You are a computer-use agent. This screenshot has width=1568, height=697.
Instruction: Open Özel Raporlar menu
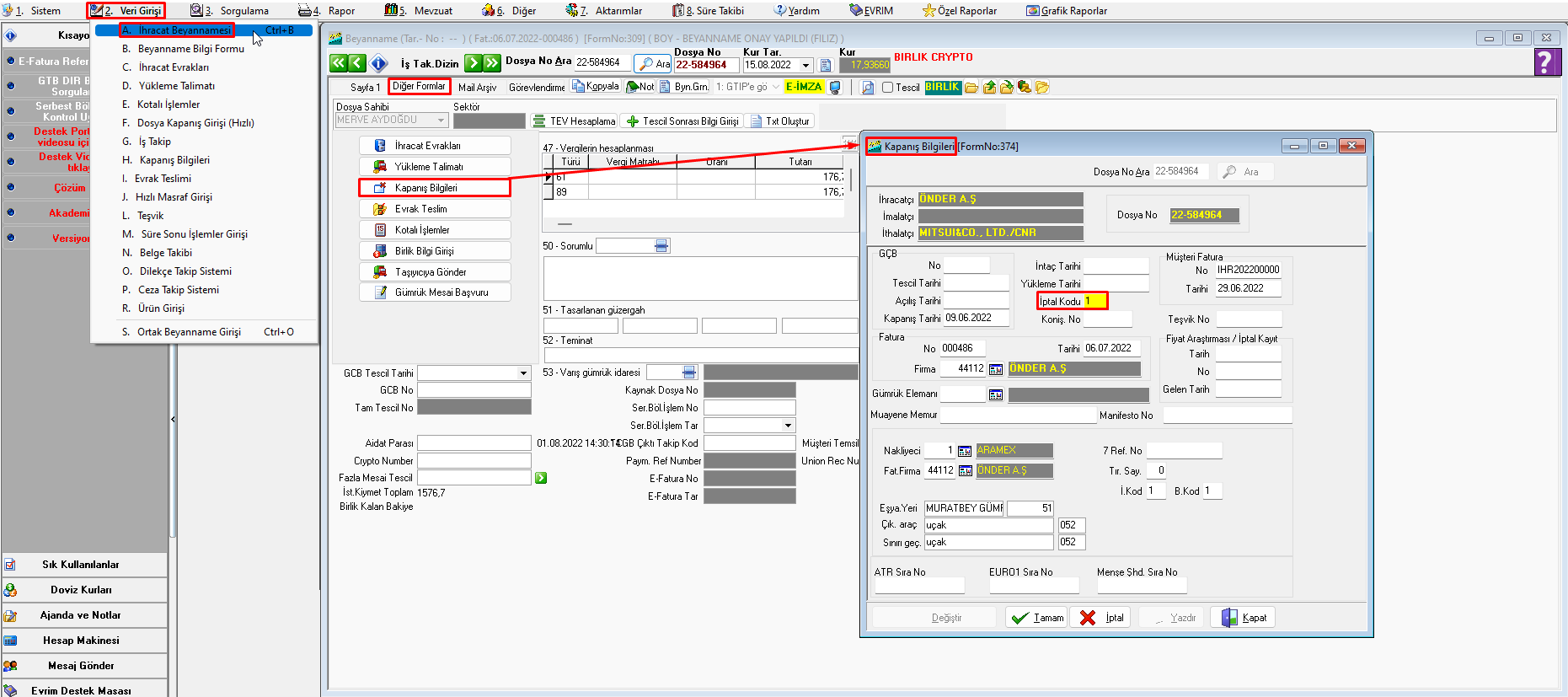pyautogui.click(x=960, y=11)
